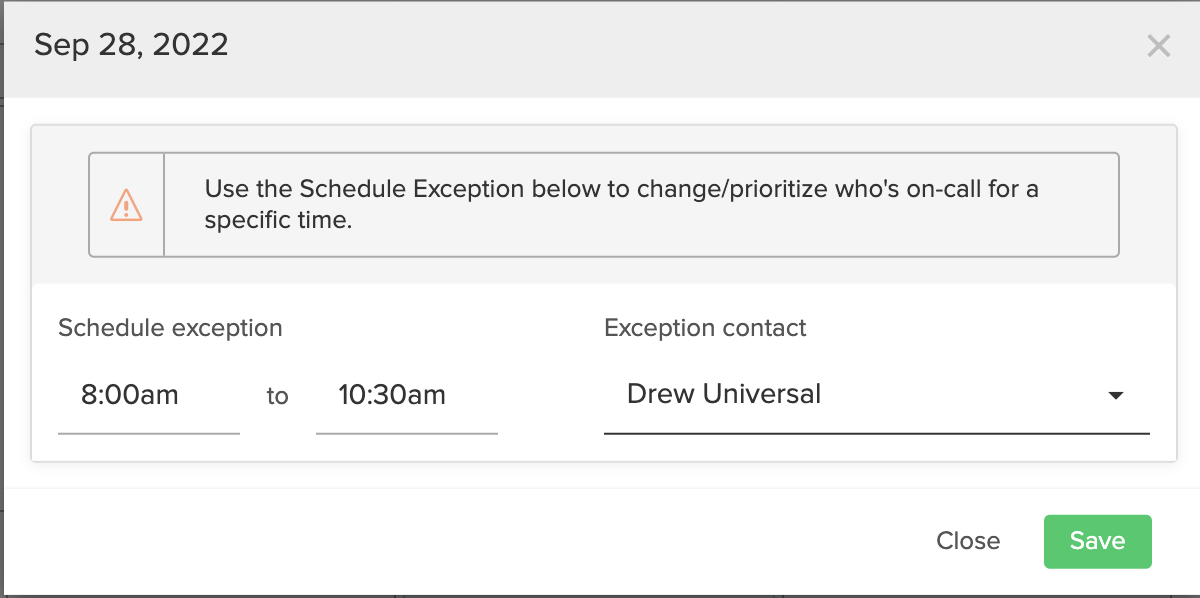
Task: Click the Exception contact label
Action: point(705,328)
